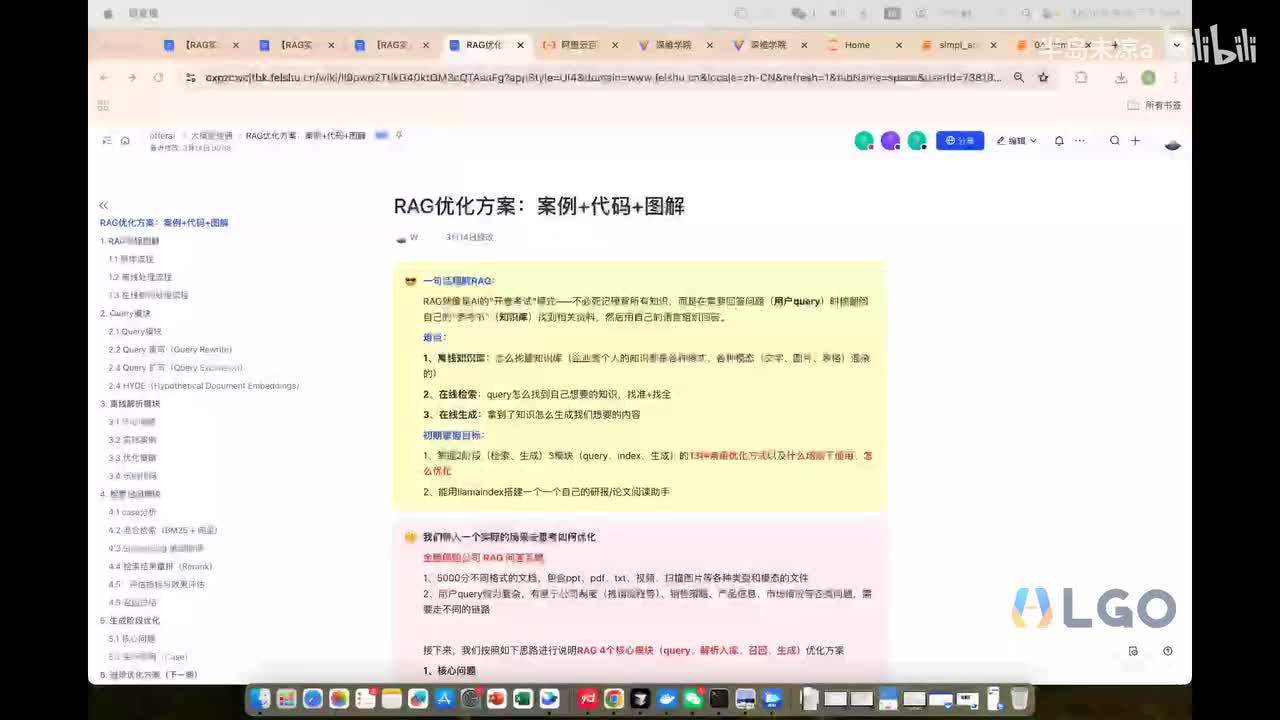Click the purple collaborator avatar
1280x720 pixels.
click(x=890, y=141)
